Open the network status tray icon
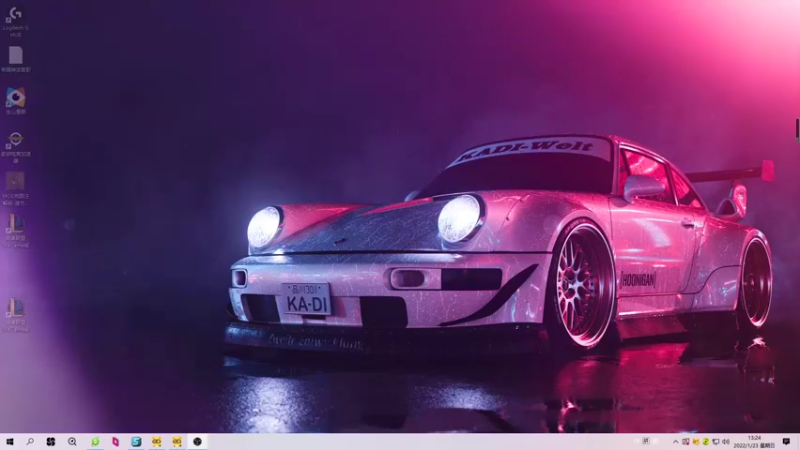The width and height of the screenshot is (800, 450). point(716,442)
